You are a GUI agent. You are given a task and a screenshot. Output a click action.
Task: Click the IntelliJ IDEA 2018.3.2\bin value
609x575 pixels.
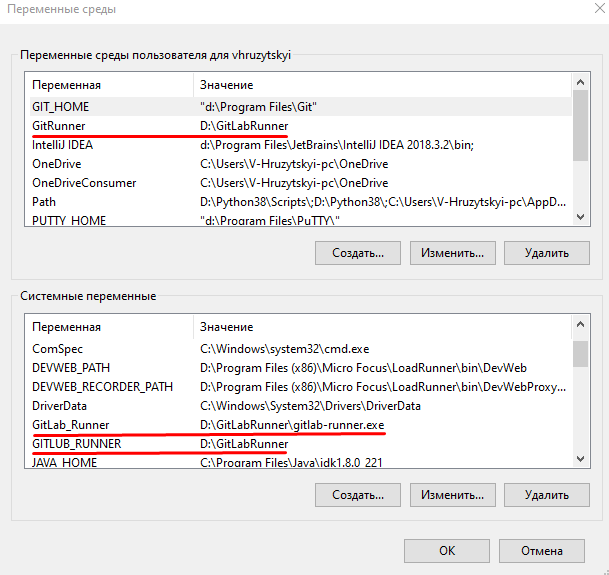(337, 145)
